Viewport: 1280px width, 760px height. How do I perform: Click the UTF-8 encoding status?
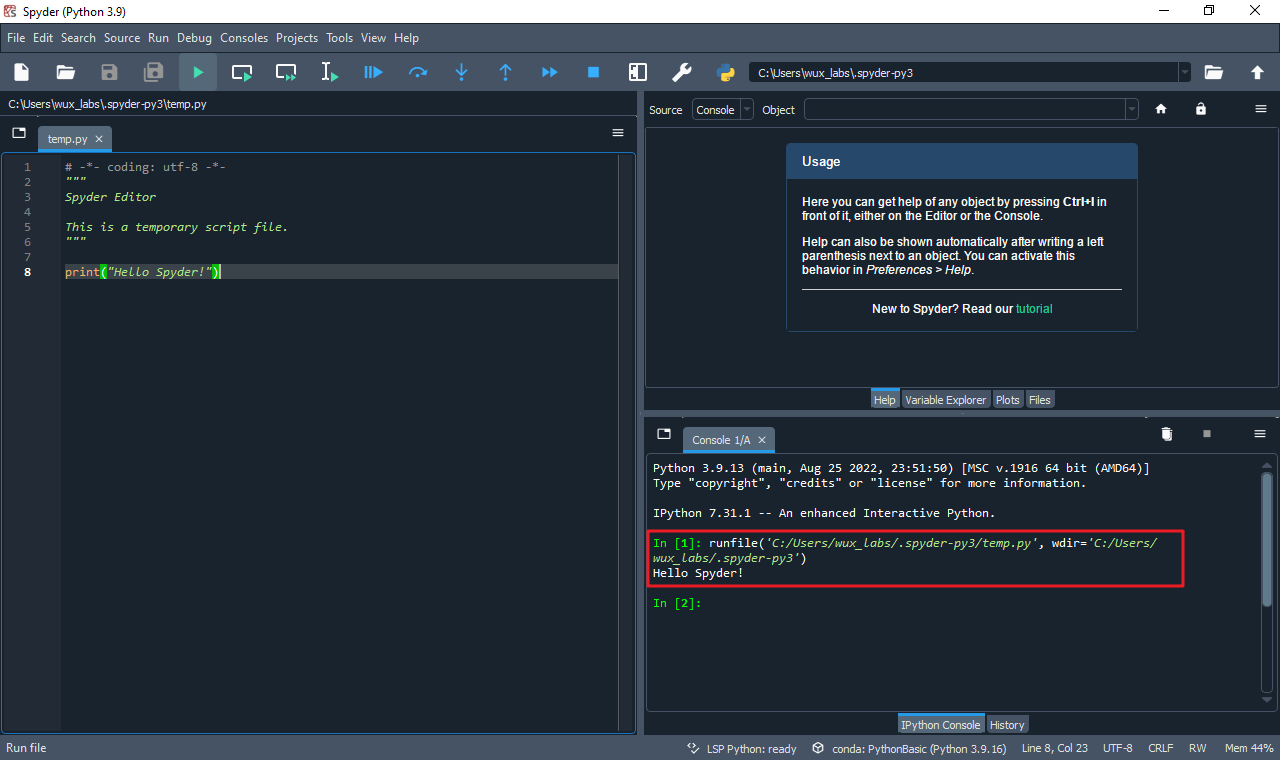1117,748
